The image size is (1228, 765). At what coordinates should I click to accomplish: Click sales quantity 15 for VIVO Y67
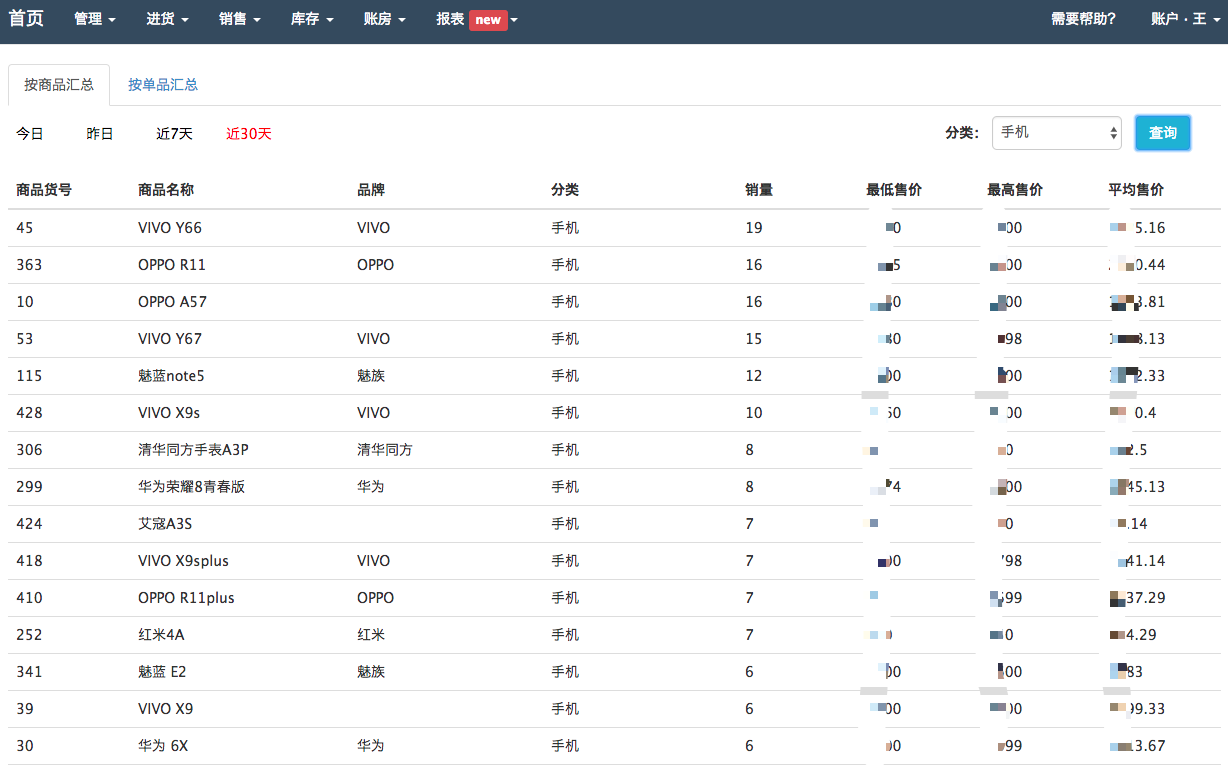click(754, 339)
